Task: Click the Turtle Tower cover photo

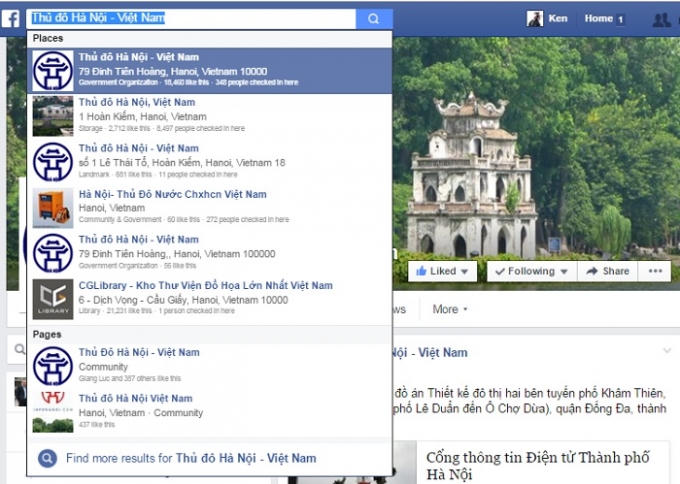Action: (x=536, y=147)
